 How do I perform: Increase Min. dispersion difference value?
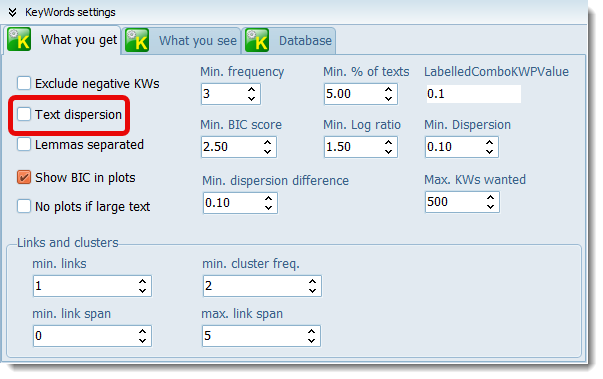coord(268,198)
